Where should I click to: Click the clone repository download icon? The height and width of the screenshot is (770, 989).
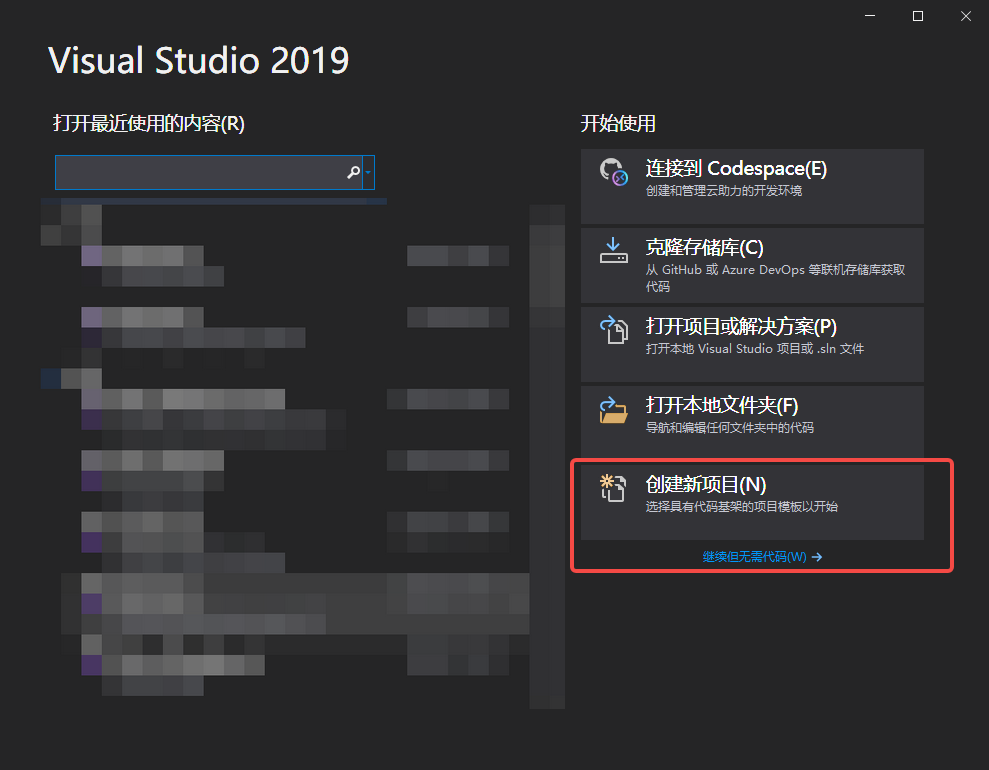(x=613, y=250)
